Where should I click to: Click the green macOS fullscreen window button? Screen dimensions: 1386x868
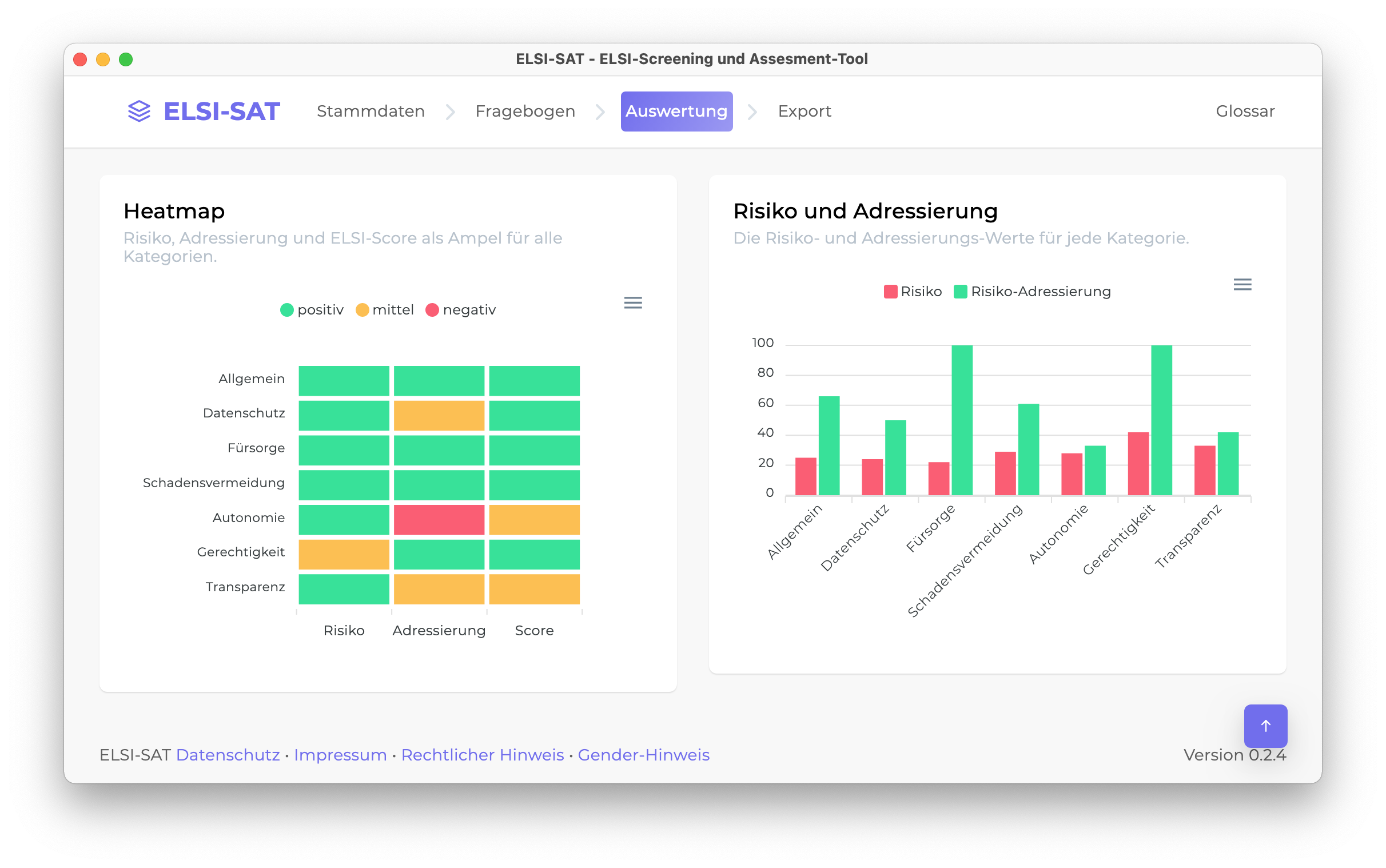pos(126,59)
